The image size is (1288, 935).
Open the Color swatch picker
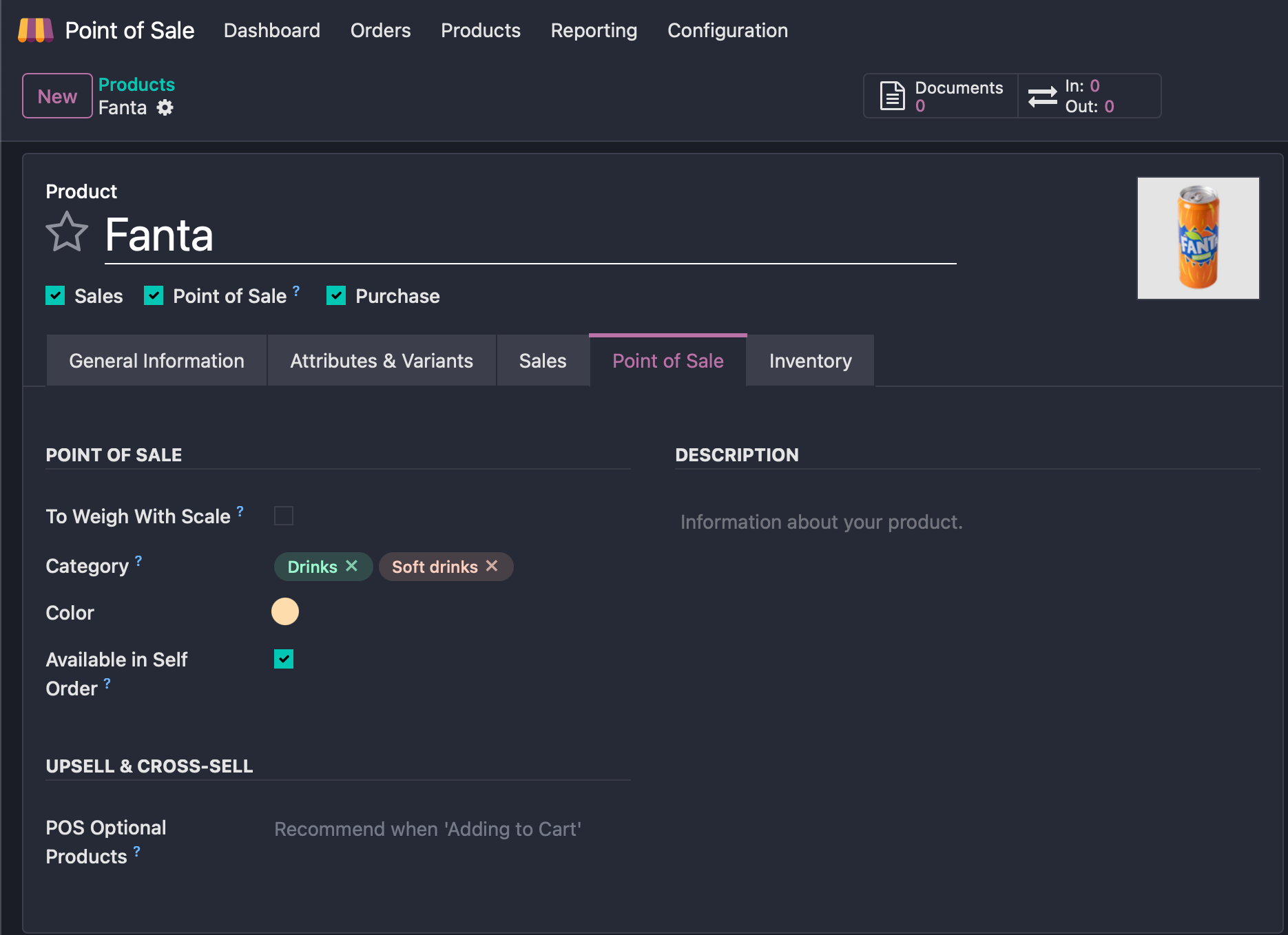285,611
